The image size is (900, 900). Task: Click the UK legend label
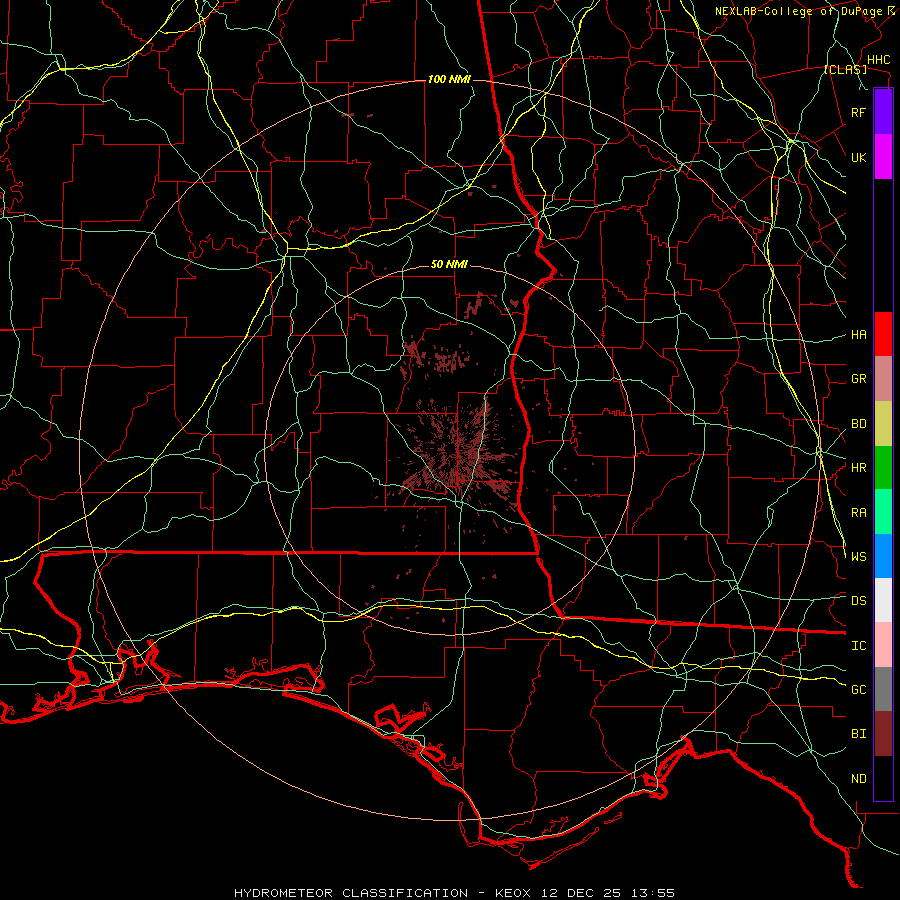(859, 157)
